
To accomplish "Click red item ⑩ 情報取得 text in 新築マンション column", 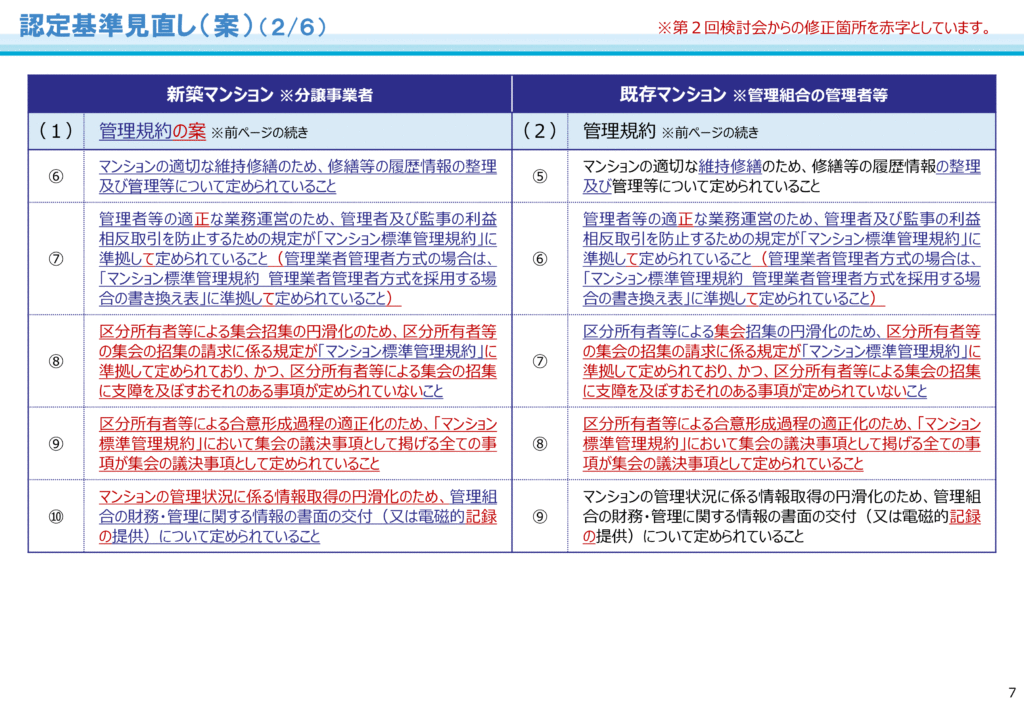I will click(x=297, y=516).
